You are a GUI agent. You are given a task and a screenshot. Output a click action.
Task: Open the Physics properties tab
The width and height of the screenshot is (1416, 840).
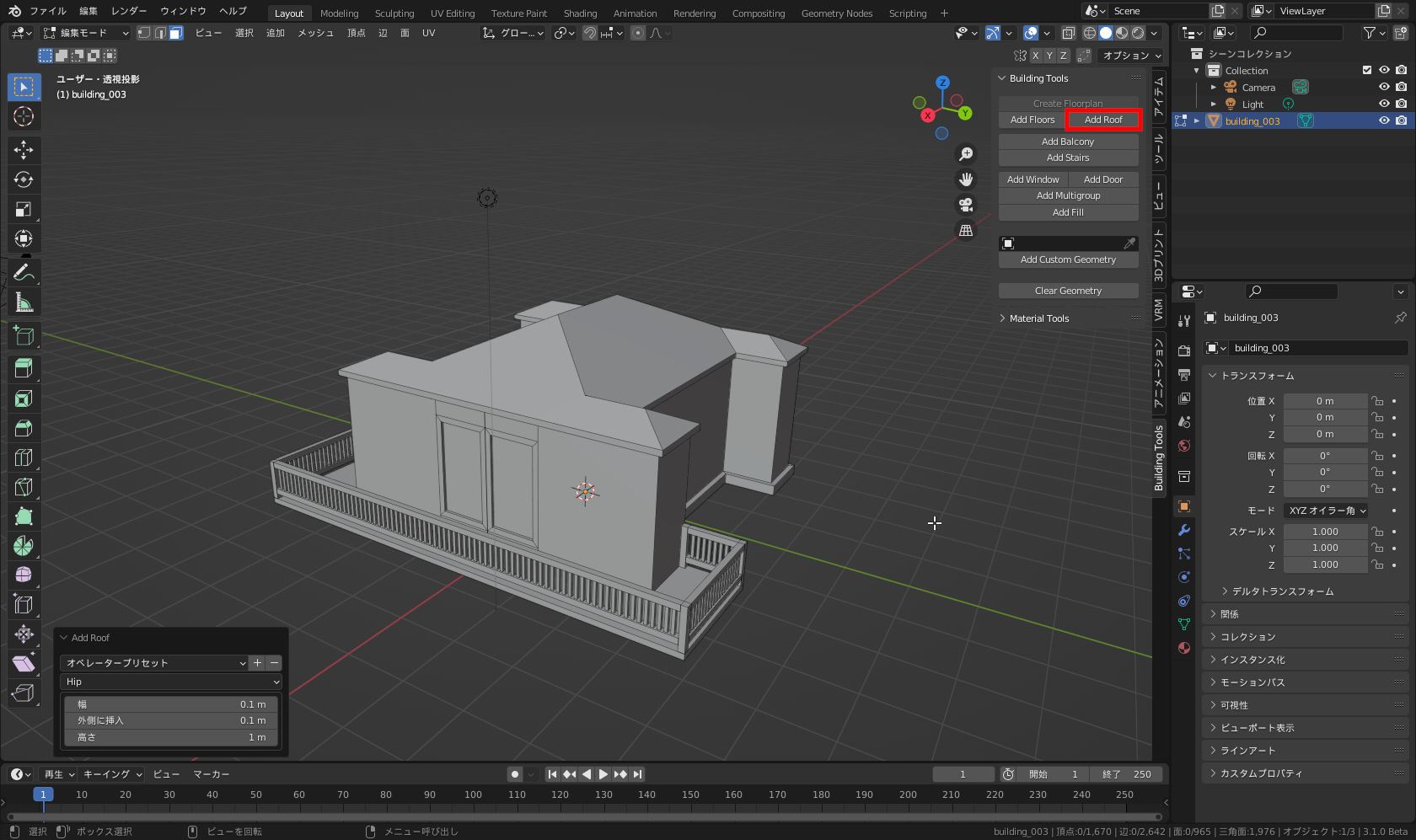(1183, 577)
